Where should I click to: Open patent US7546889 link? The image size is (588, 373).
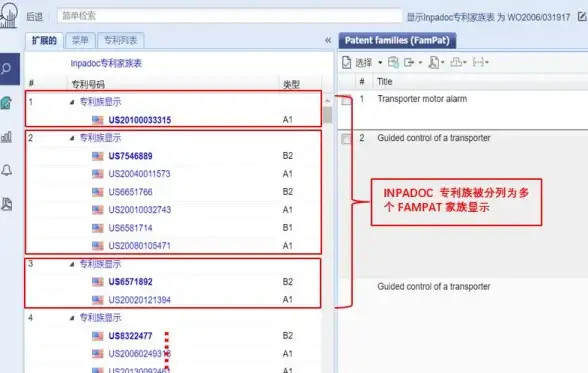pyautogui.click(x=130, y=156)
